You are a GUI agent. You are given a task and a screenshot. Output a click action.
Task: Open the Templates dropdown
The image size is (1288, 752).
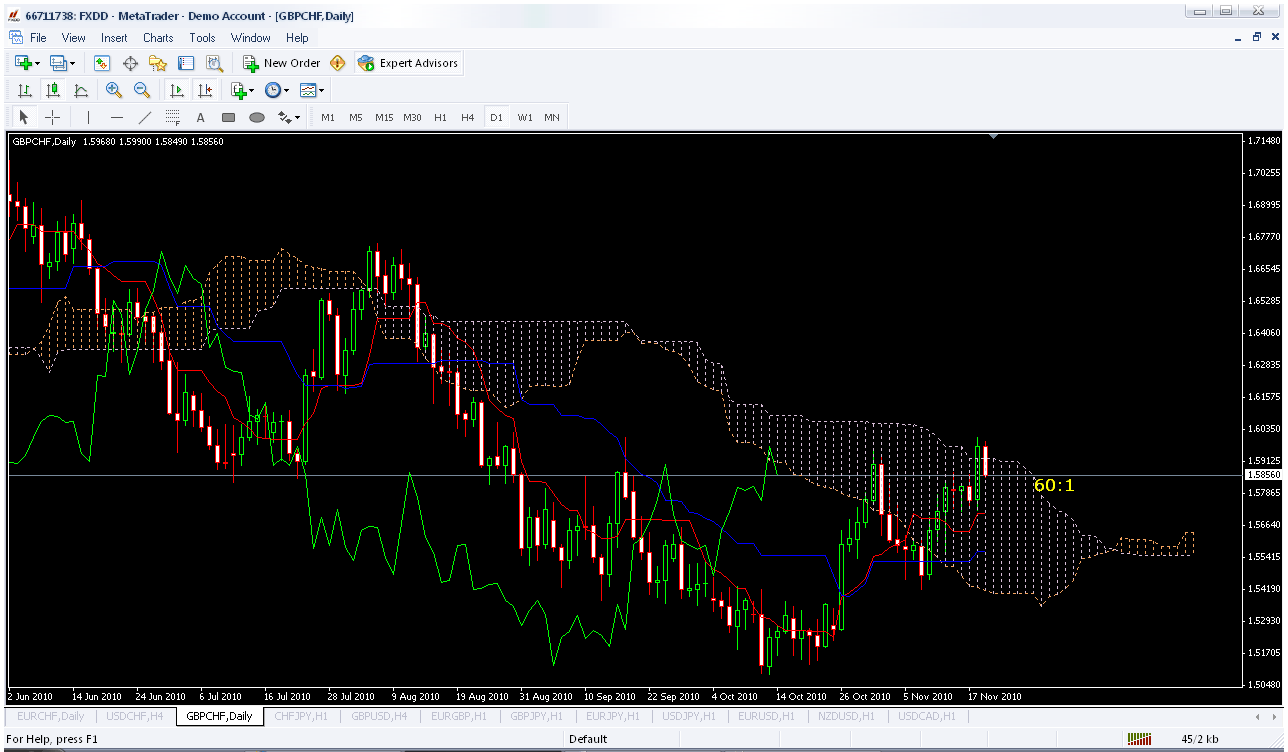point(312,90)
